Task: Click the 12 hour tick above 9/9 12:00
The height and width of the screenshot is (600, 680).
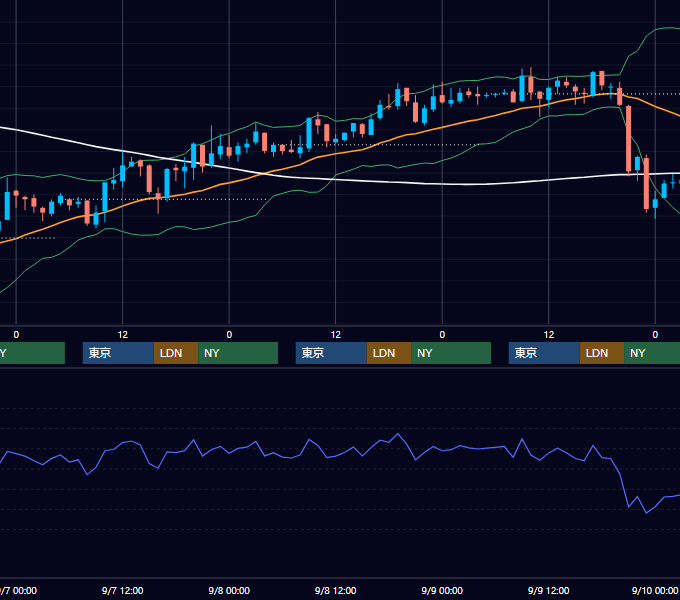Action: (x=549, y=335)
